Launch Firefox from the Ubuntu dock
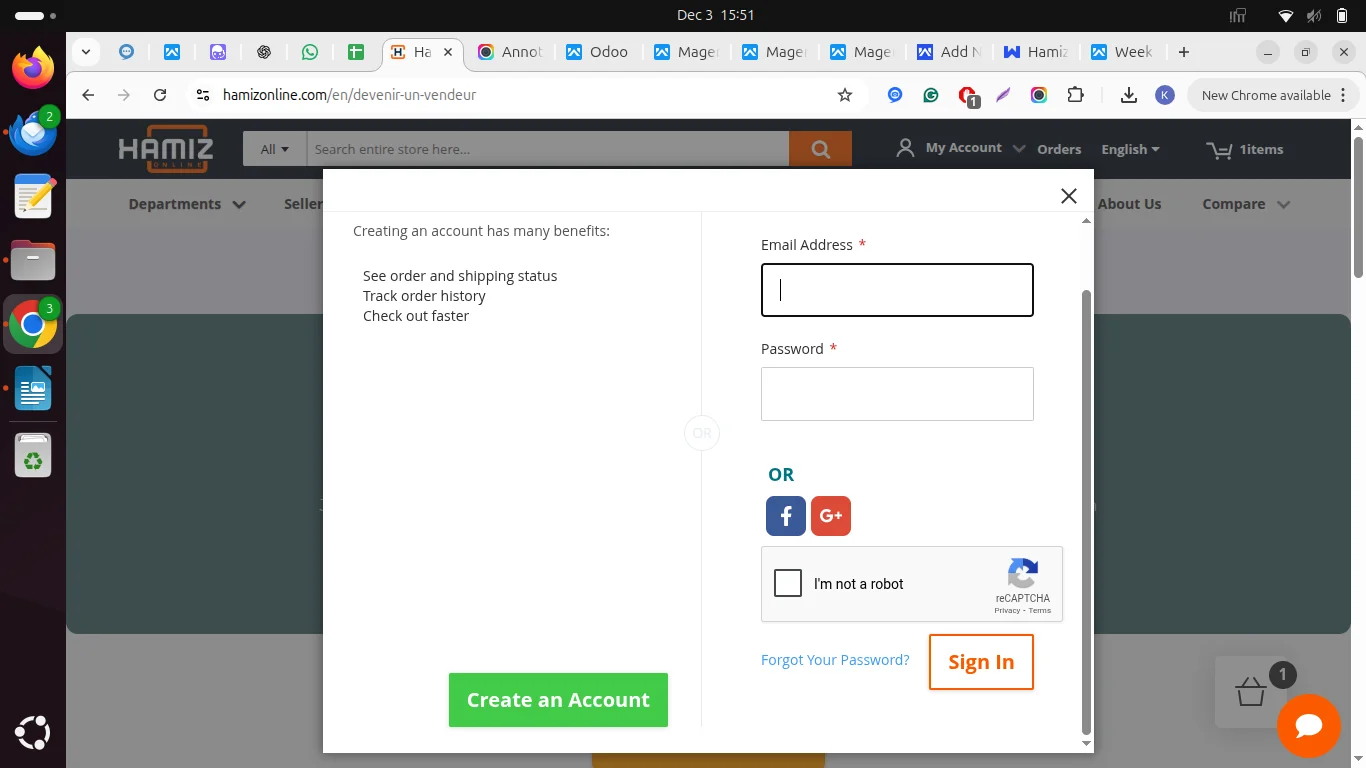 coord(32,68)
